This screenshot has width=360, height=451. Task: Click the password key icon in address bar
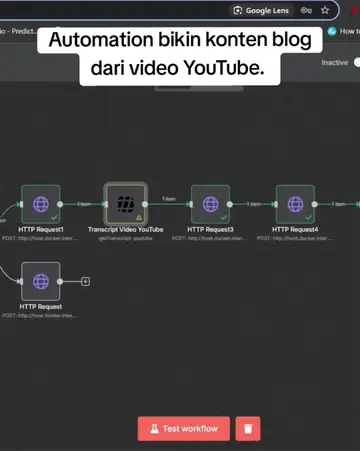[306, 11]
